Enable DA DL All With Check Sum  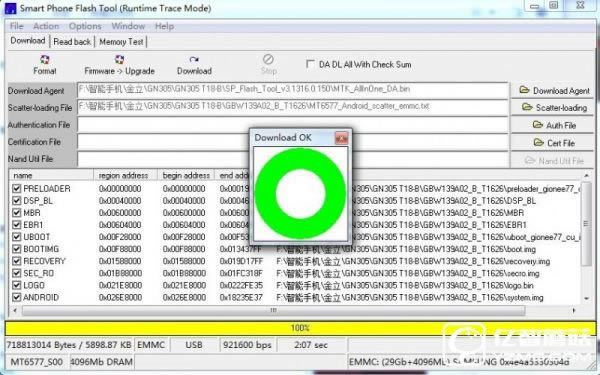[x=310, y=64]
